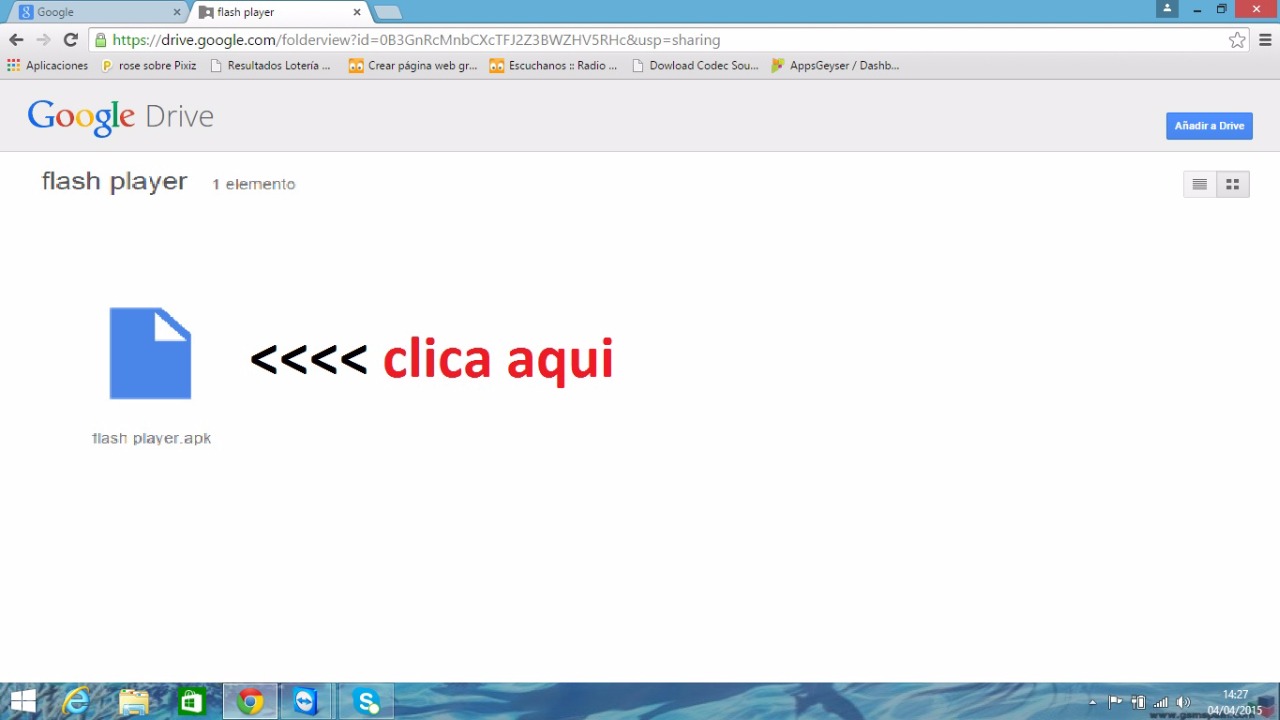Open a new browser tab
Viewport: 1280px width, 720px height.
(x=387, y=12)
